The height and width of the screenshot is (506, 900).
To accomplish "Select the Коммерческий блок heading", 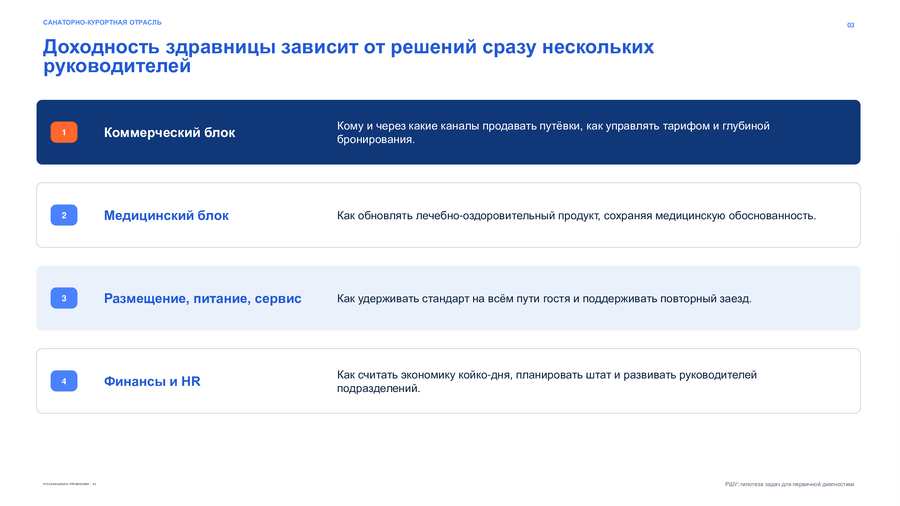I will click(169, 133).
